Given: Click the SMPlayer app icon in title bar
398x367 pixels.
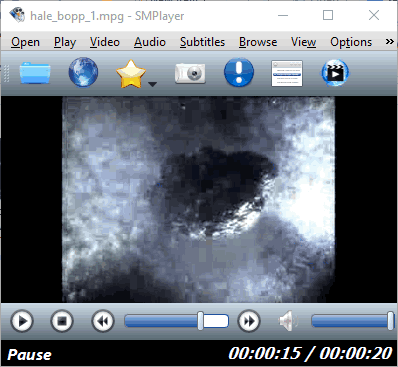Looking at the screenshot, I should pyautogui.click(x=17, y=15).
